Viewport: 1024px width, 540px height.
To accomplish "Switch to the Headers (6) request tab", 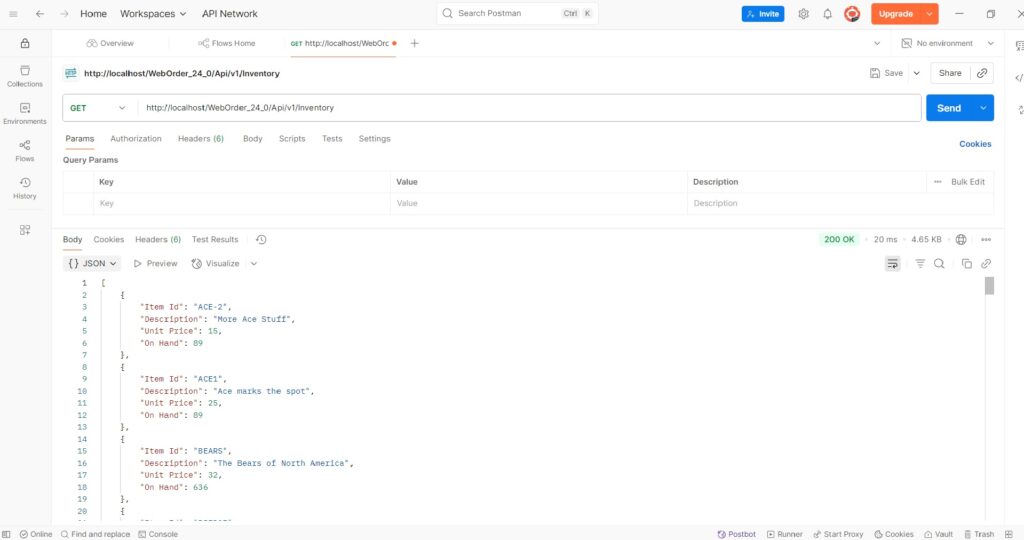I will click(200, 138).
